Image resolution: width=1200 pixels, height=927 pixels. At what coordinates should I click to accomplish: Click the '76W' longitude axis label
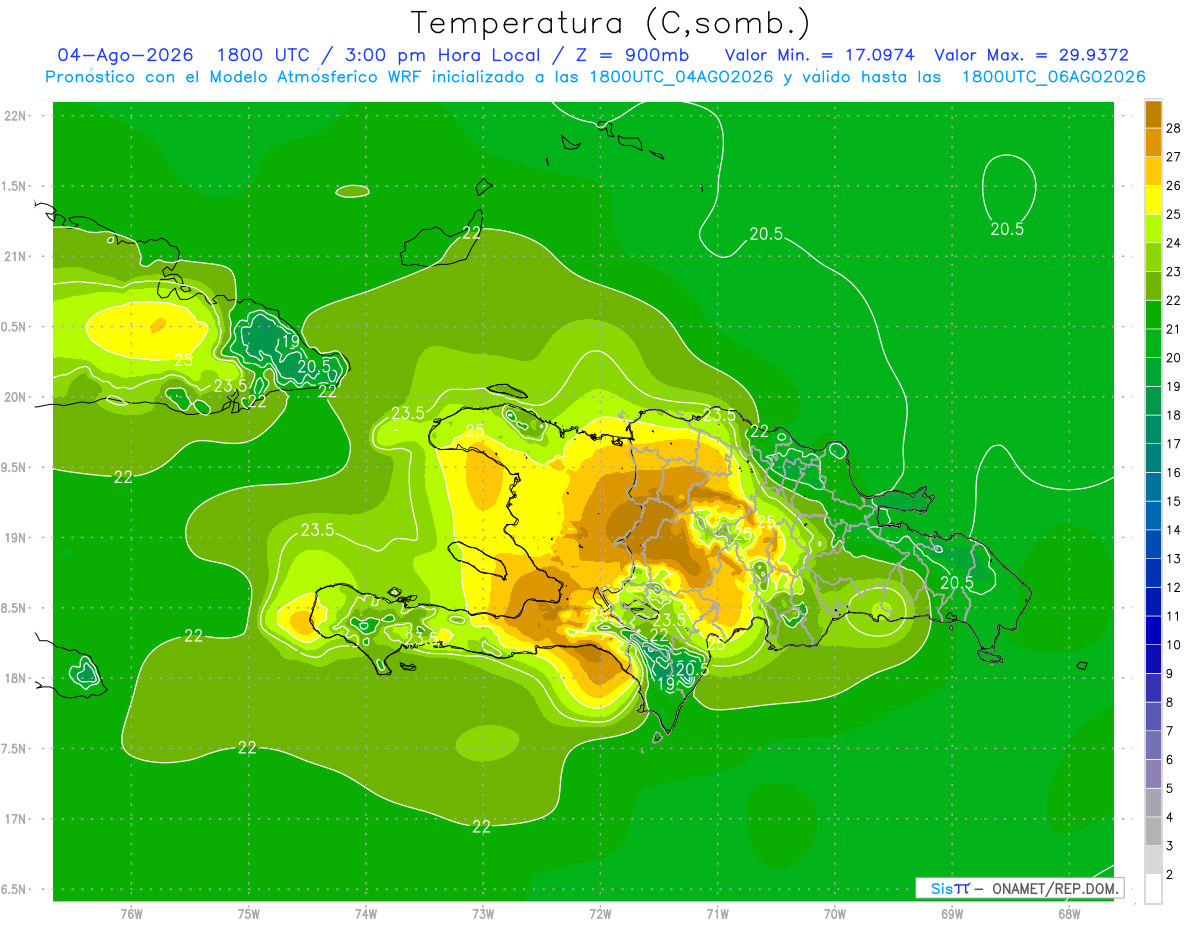tap(131, 913)
